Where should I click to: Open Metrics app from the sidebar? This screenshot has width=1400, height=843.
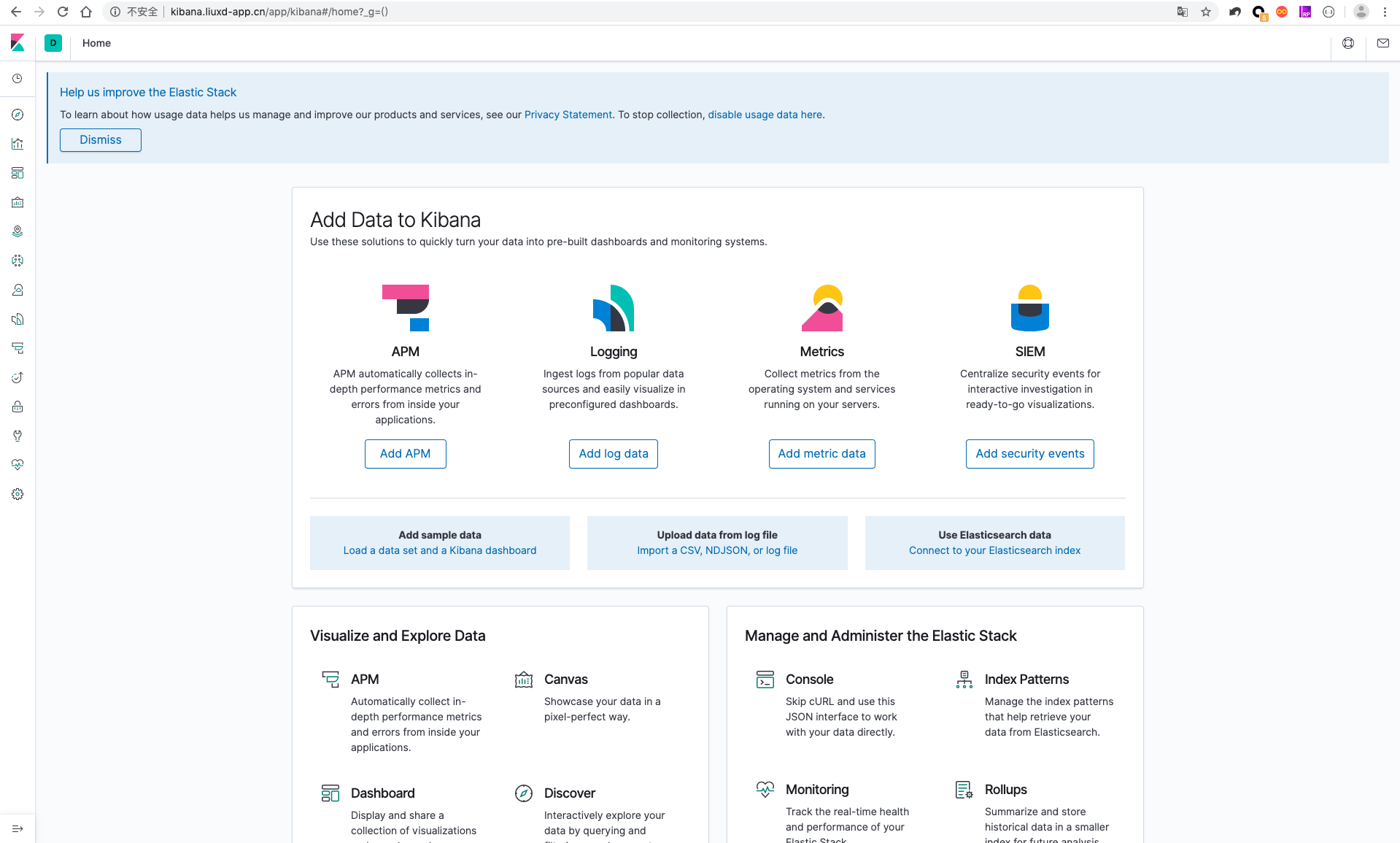point(18,290)
